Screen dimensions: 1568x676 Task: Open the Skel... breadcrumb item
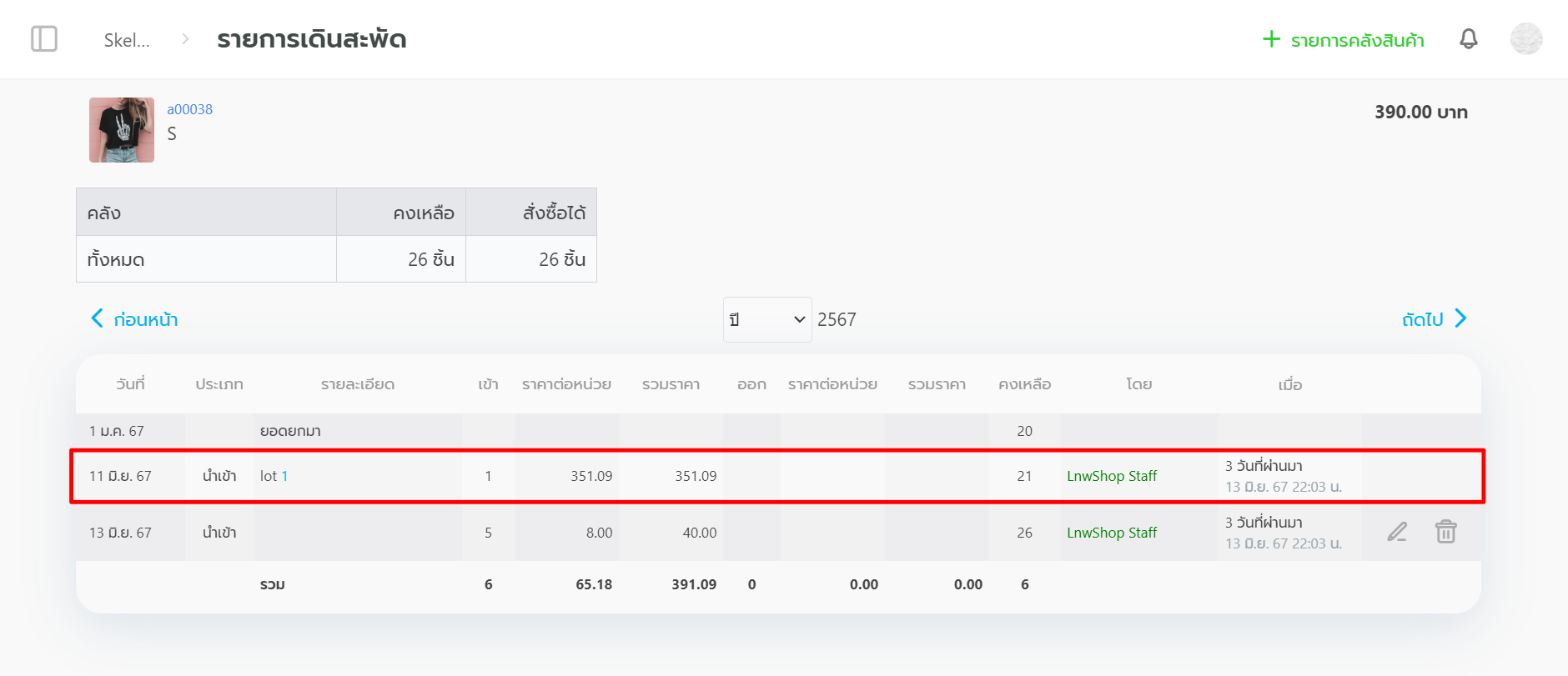coord(127,40)
